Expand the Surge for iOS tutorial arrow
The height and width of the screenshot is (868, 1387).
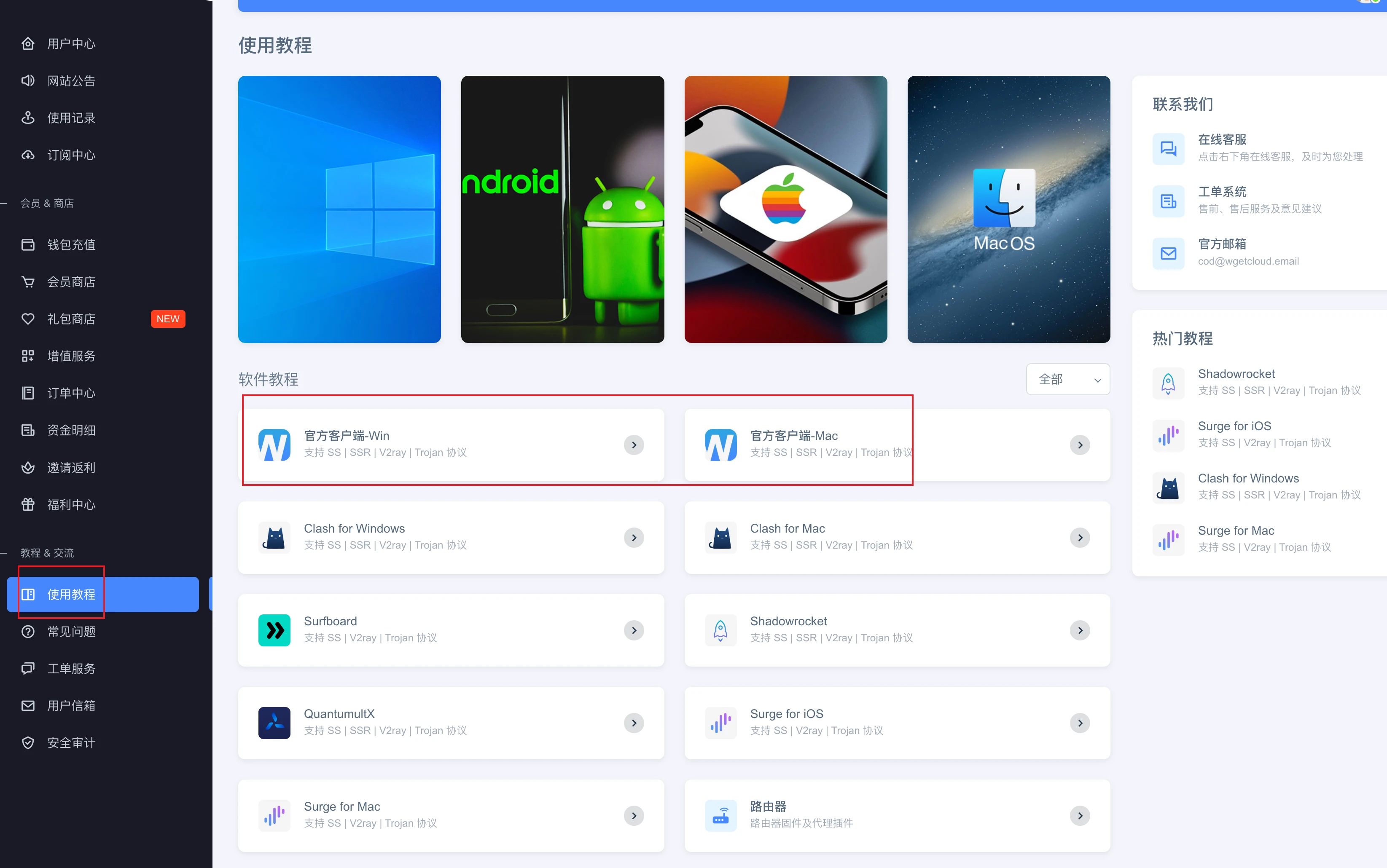(1080, 723)
